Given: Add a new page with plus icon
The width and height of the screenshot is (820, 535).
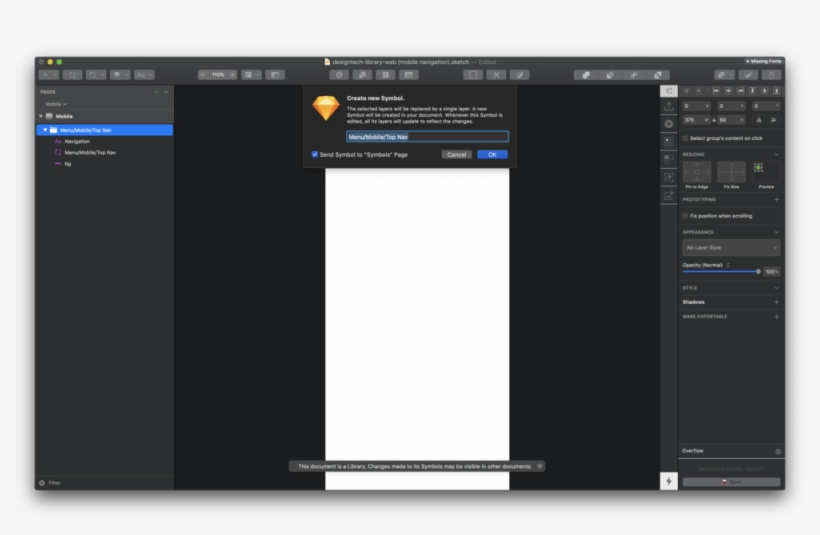Looking at the screenshot, I should coord(156,92).
